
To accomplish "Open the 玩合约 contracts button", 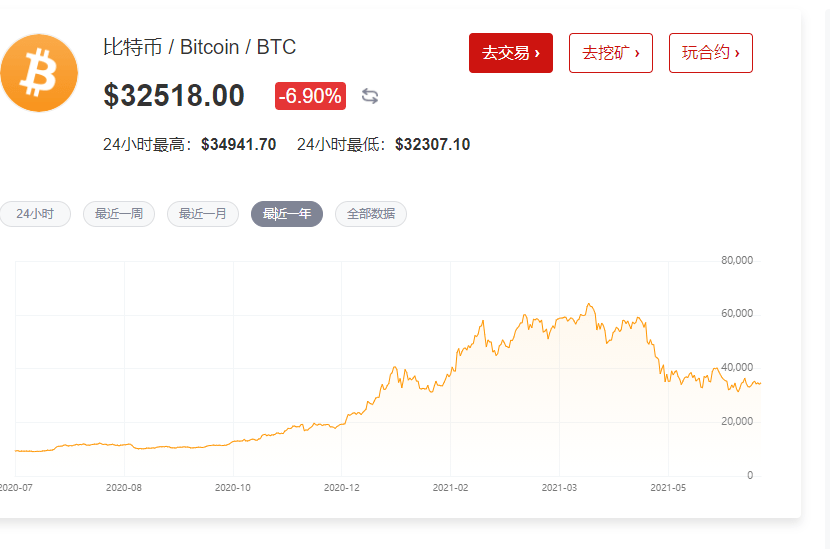I will coord(711,53).
